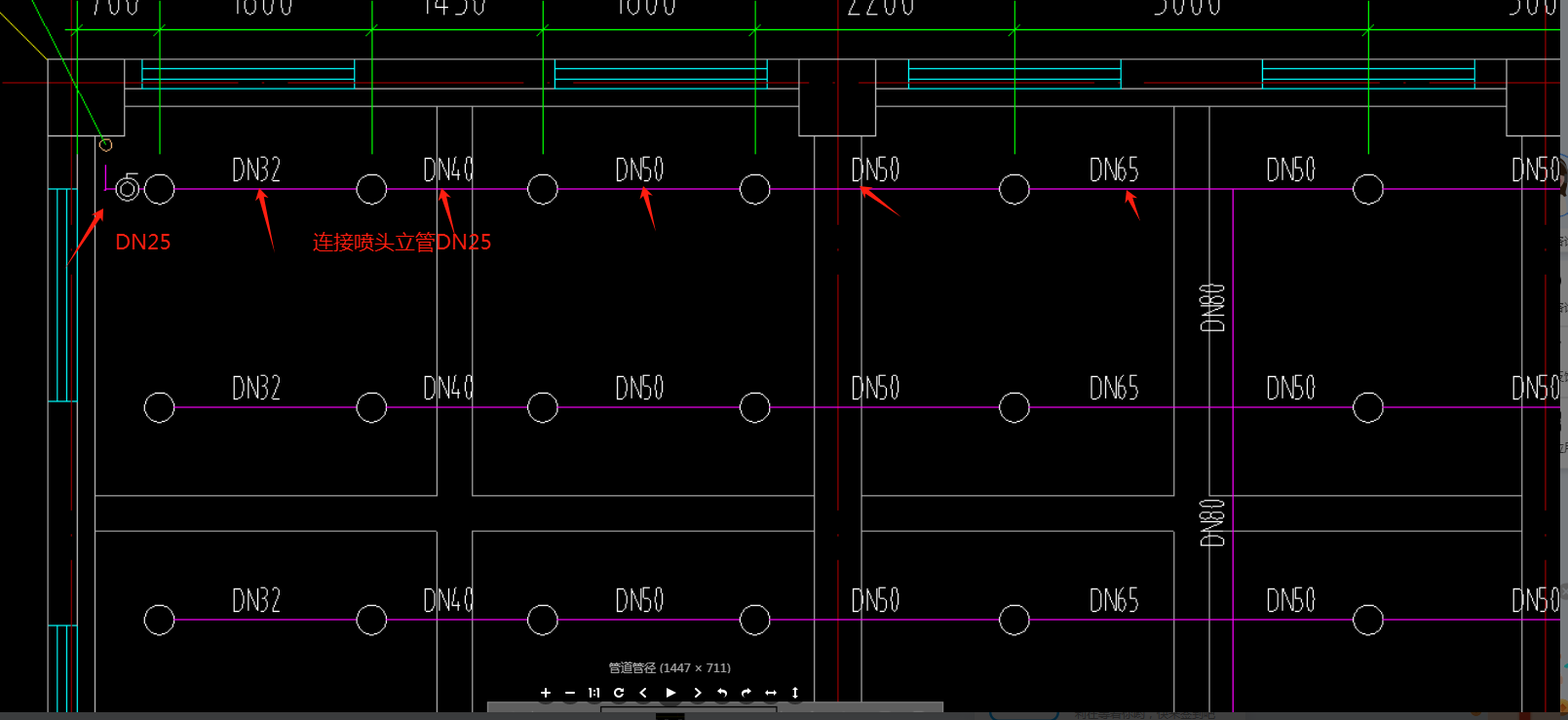This screenshot has height=720, width=1568.
Task: Click the lower vertical DN80 pipe label
Action: click(1212, 522)
